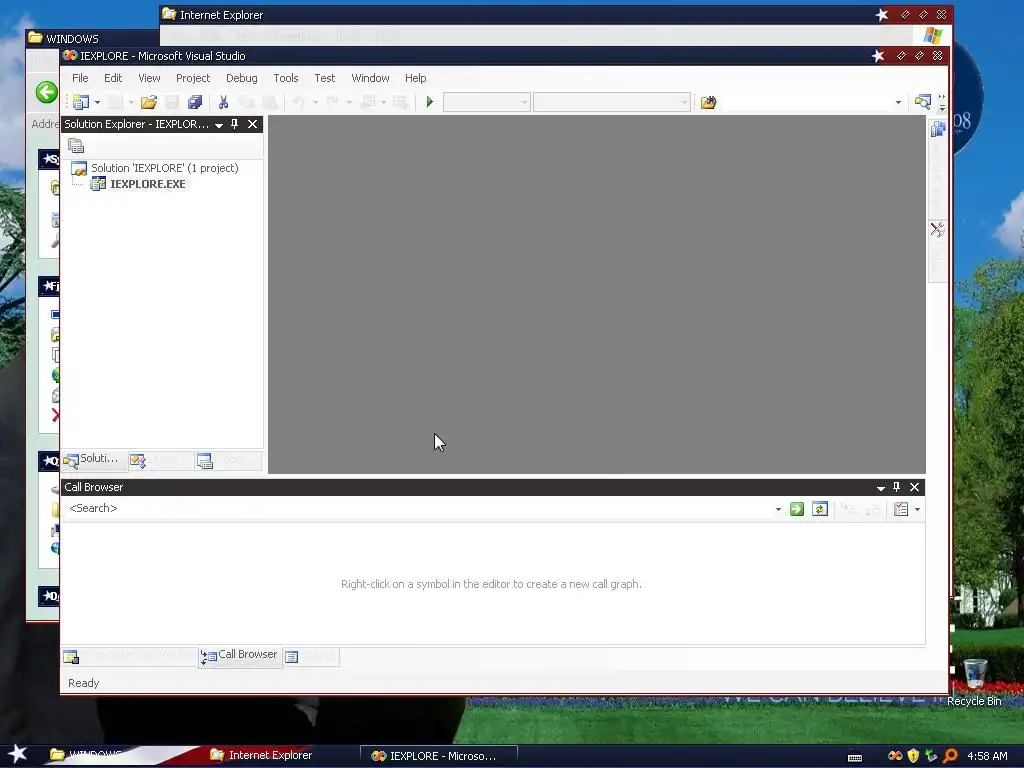
Task: Switch to the Call Browser bottom tab
Action: coord(239,655)
